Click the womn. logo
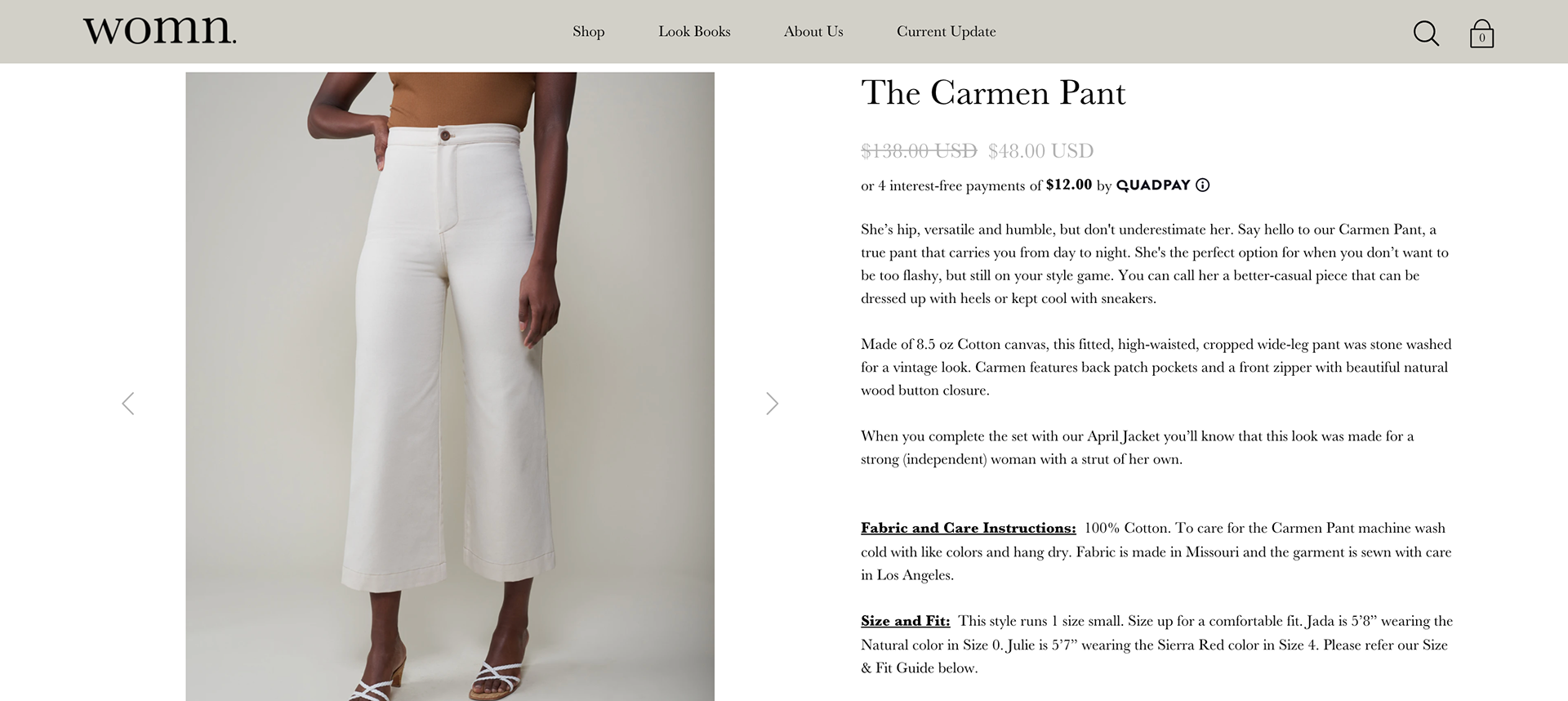Viewport: 1568px width, 701px height. pyautogui.click(x=159, y=29)
